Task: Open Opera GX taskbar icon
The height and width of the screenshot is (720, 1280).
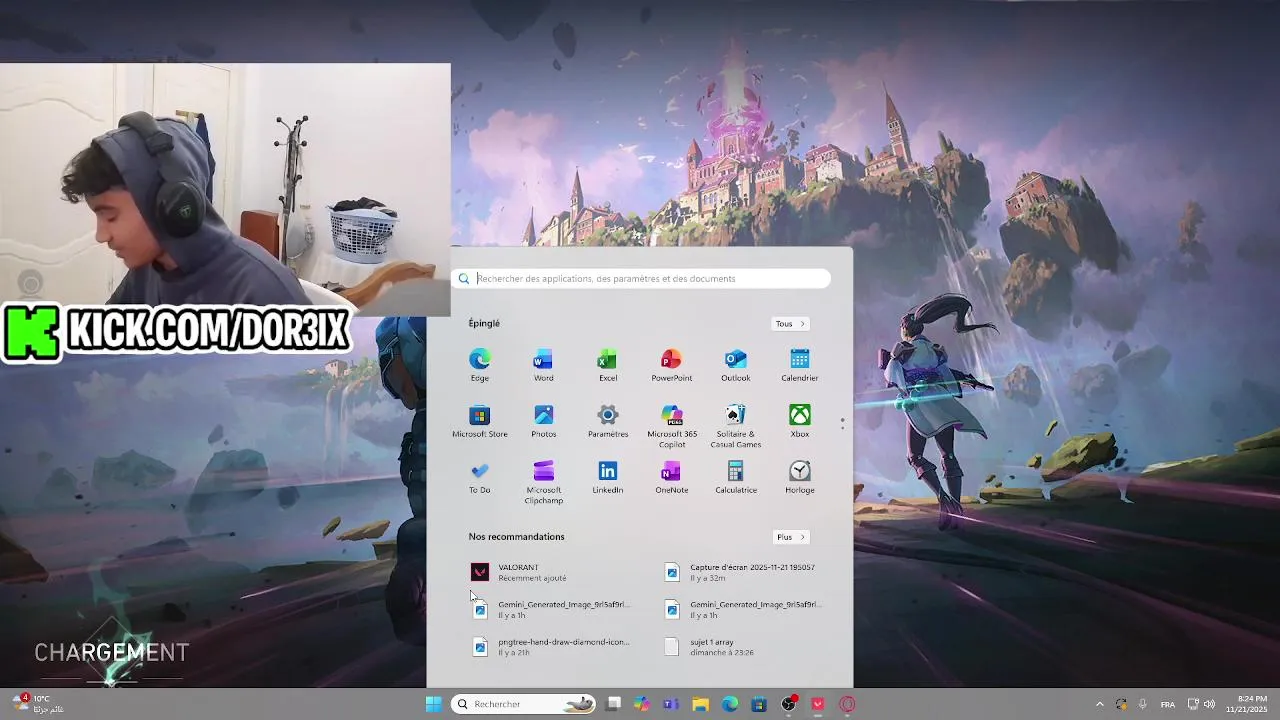Action: 848,704
